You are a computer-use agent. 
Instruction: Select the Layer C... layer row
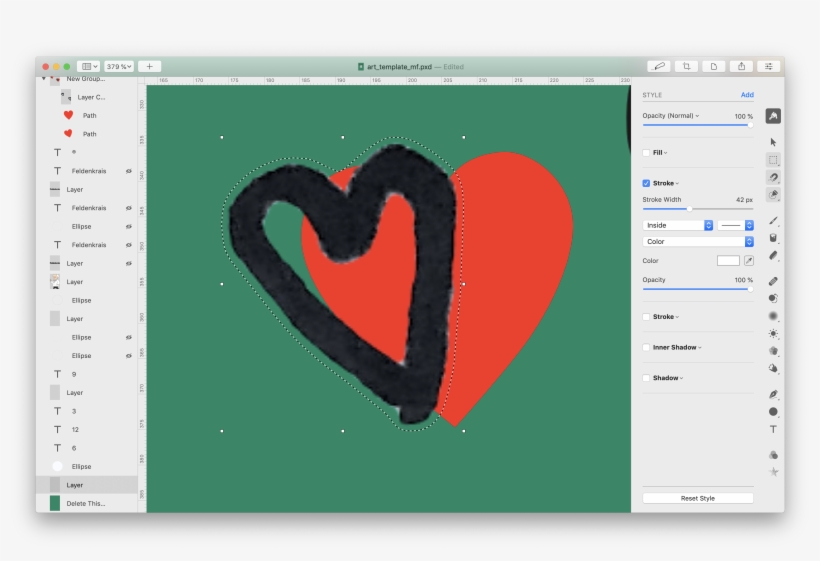[x=87, y=97]
